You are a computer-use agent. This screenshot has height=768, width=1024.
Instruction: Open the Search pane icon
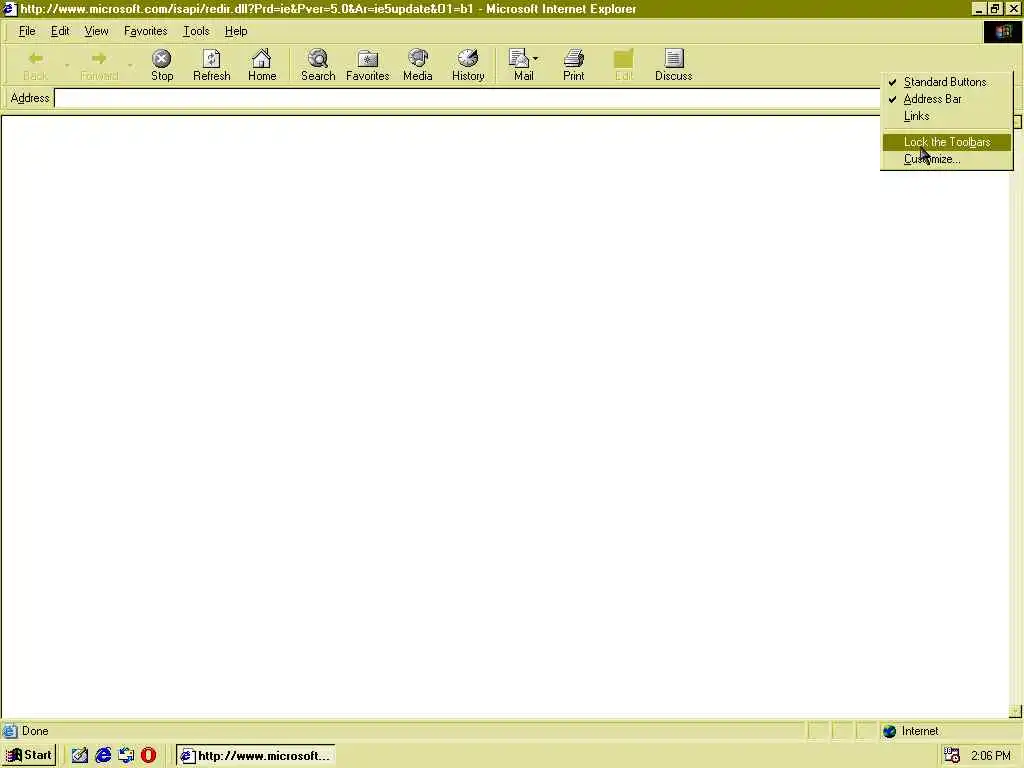click(318, 65)
